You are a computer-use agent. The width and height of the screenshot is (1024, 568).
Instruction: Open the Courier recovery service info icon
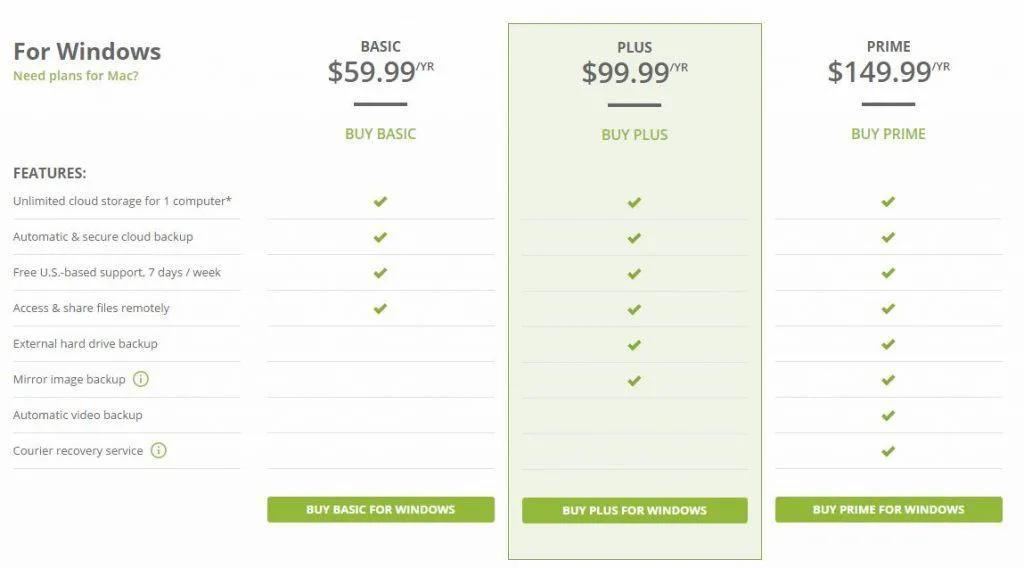click(159, 450)
